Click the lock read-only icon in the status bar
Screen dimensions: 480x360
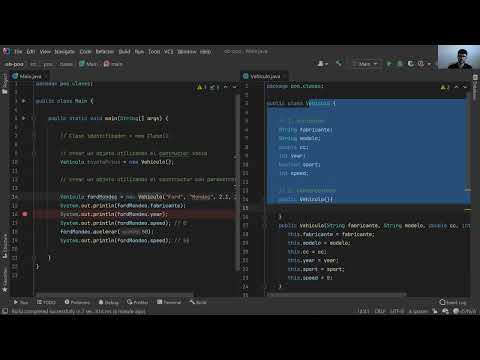tap(435, 311)
